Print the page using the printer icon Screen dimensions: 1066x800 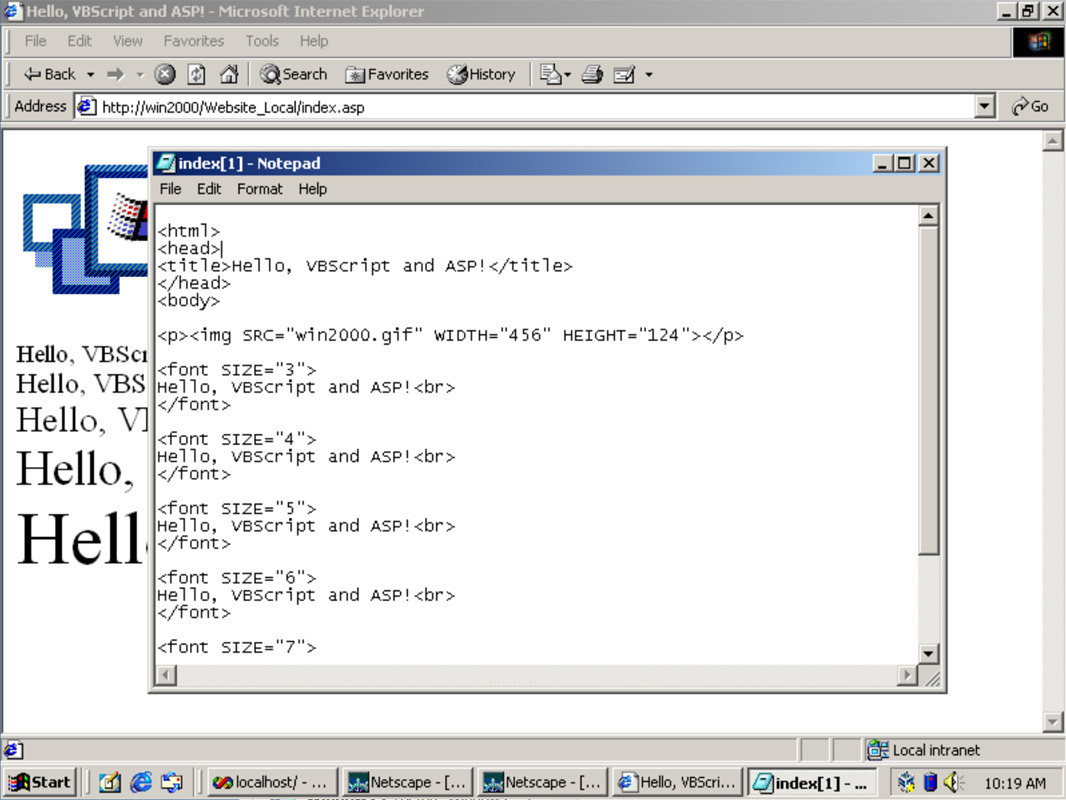592,74
